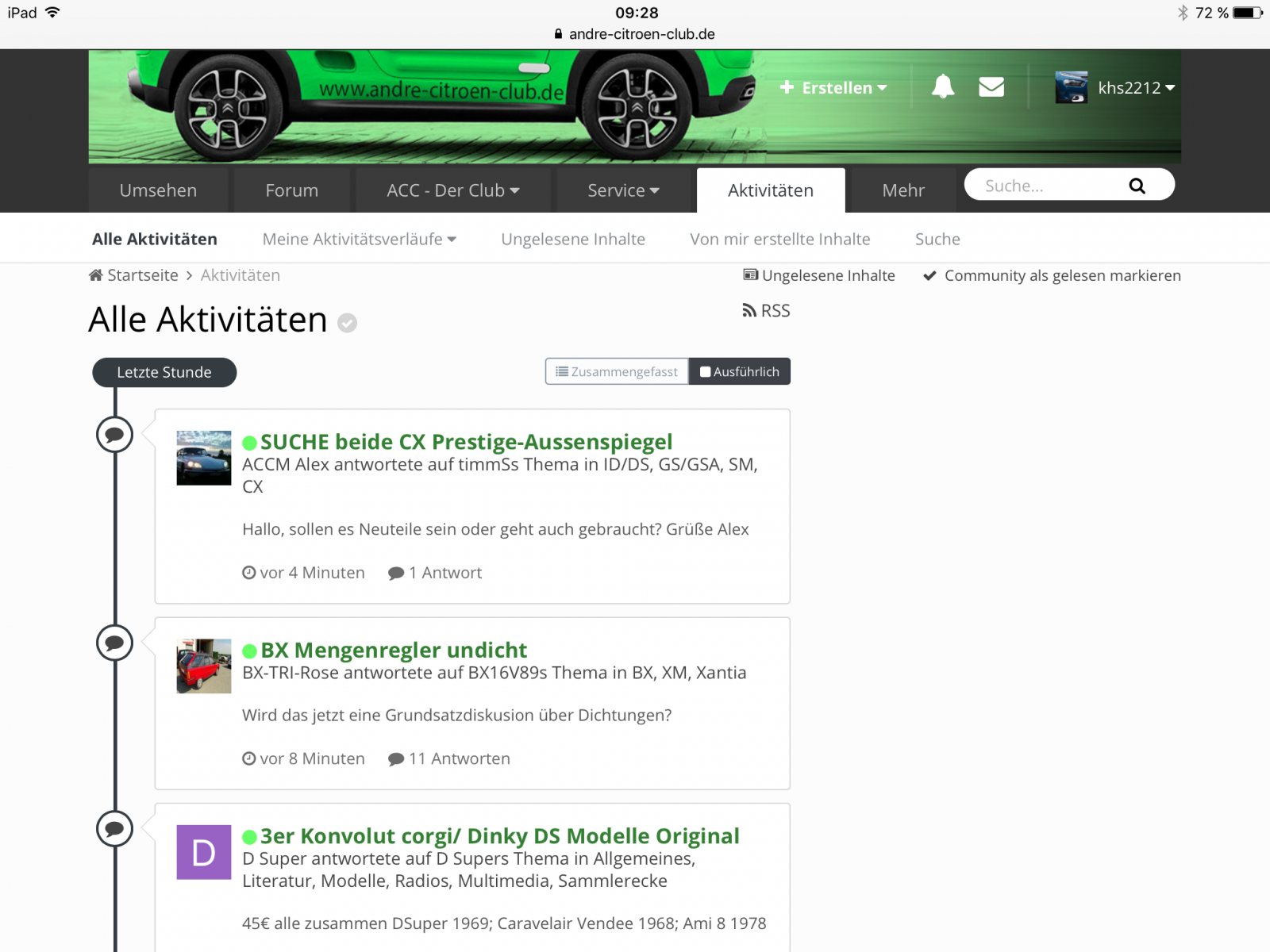Open Von mir erstellte Inhalte
This screenshot has height=952, width=1270.
click(780, 239)
